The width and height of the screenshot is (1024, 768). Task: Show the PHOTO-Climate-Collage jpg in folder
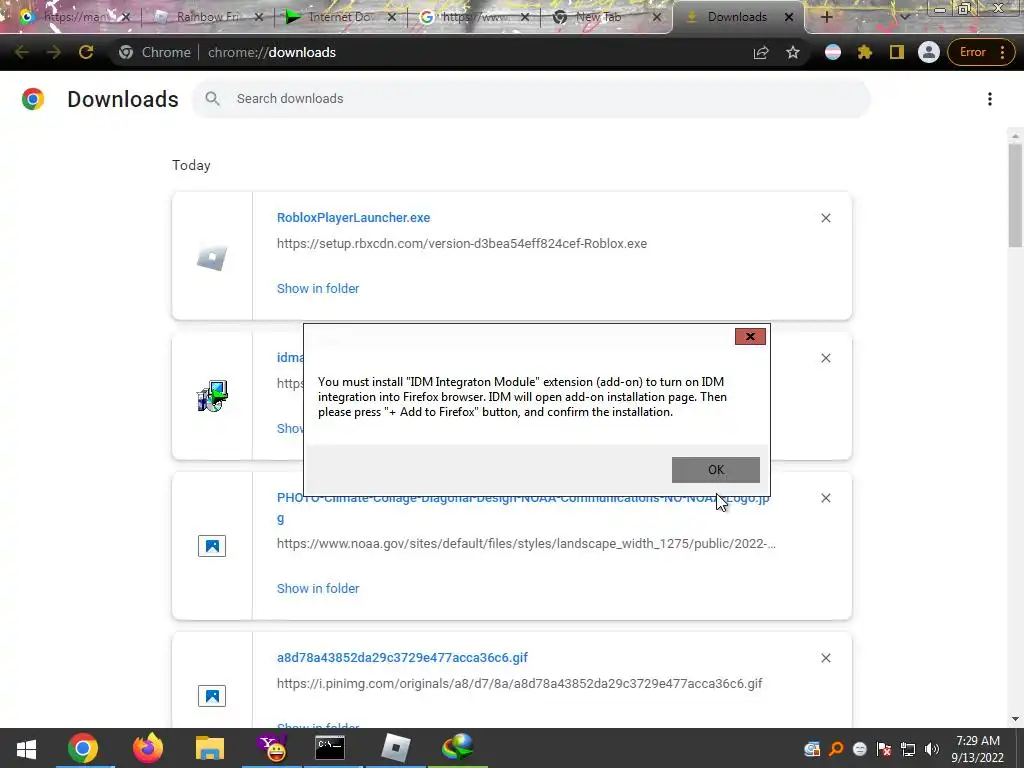(x=318, y=588)
